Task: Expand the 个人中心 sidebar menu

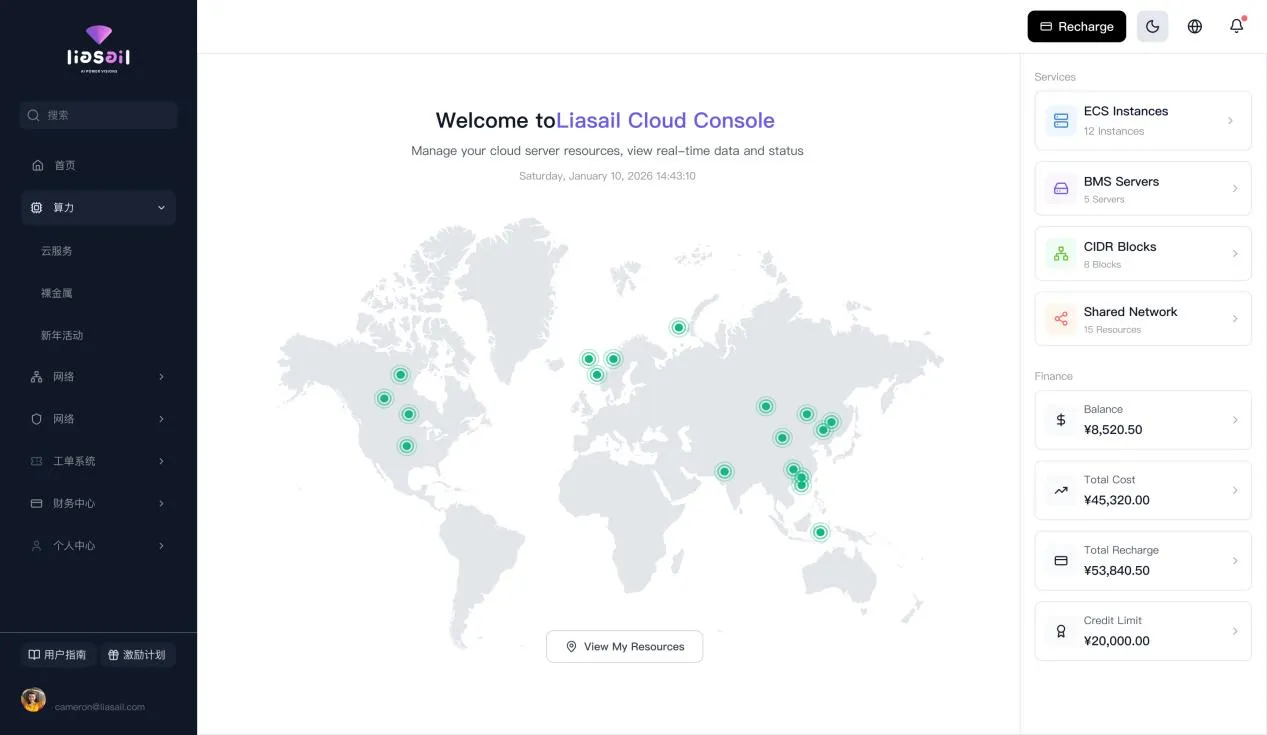Action: pyautogui.click(x=98, y=545)
